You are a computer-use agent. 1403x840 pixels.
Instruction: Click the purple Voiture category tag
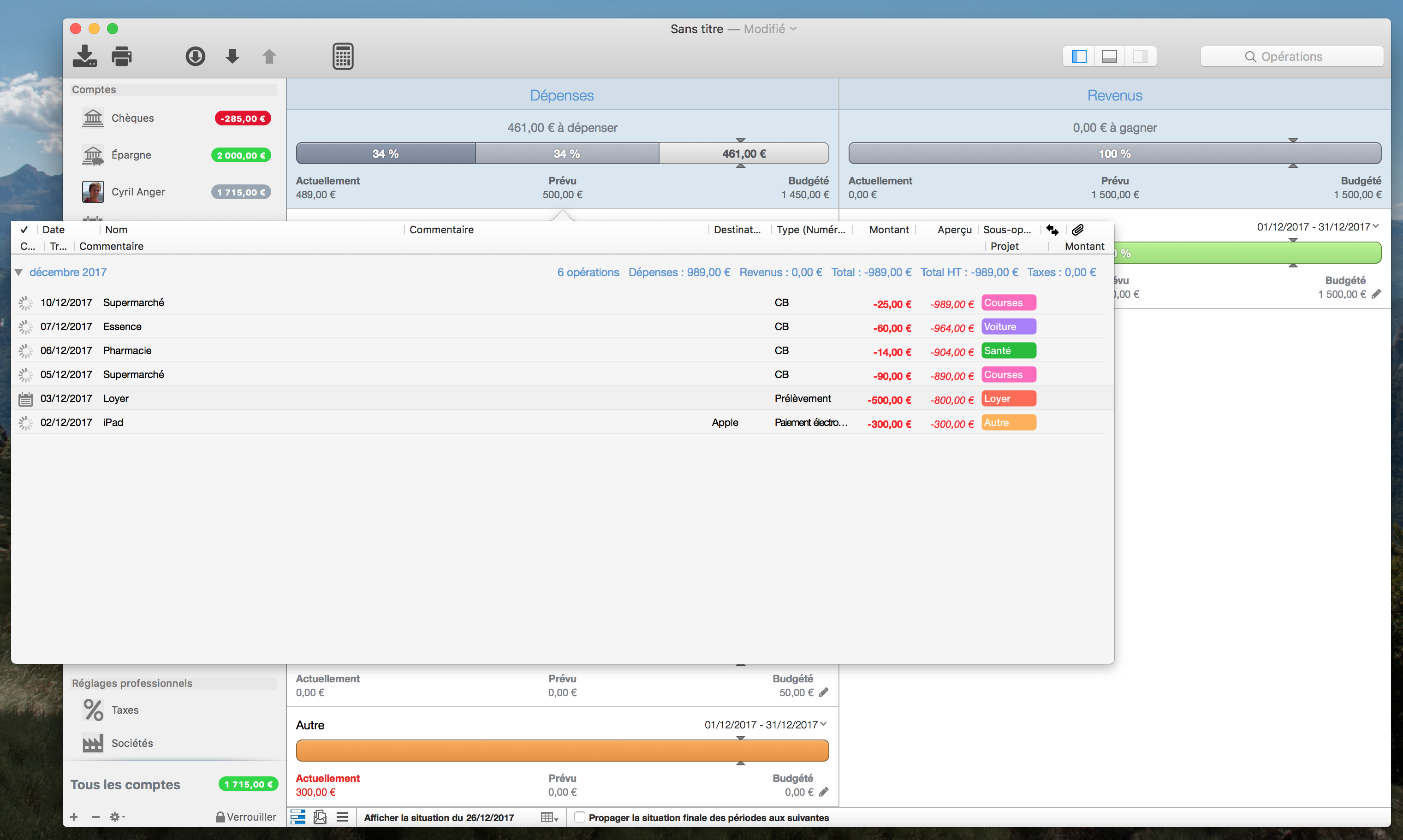click(1008, 326)
